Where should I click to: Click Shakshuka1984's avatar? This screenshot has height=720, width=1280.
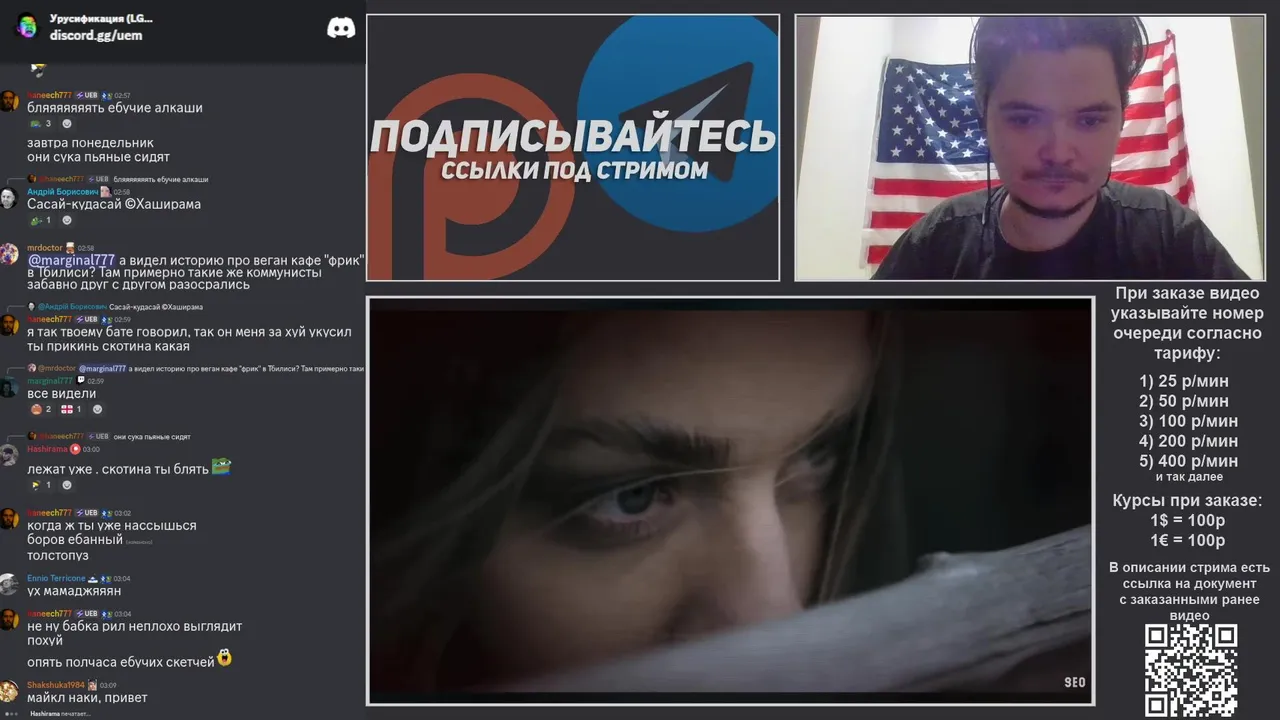[9, 691]
